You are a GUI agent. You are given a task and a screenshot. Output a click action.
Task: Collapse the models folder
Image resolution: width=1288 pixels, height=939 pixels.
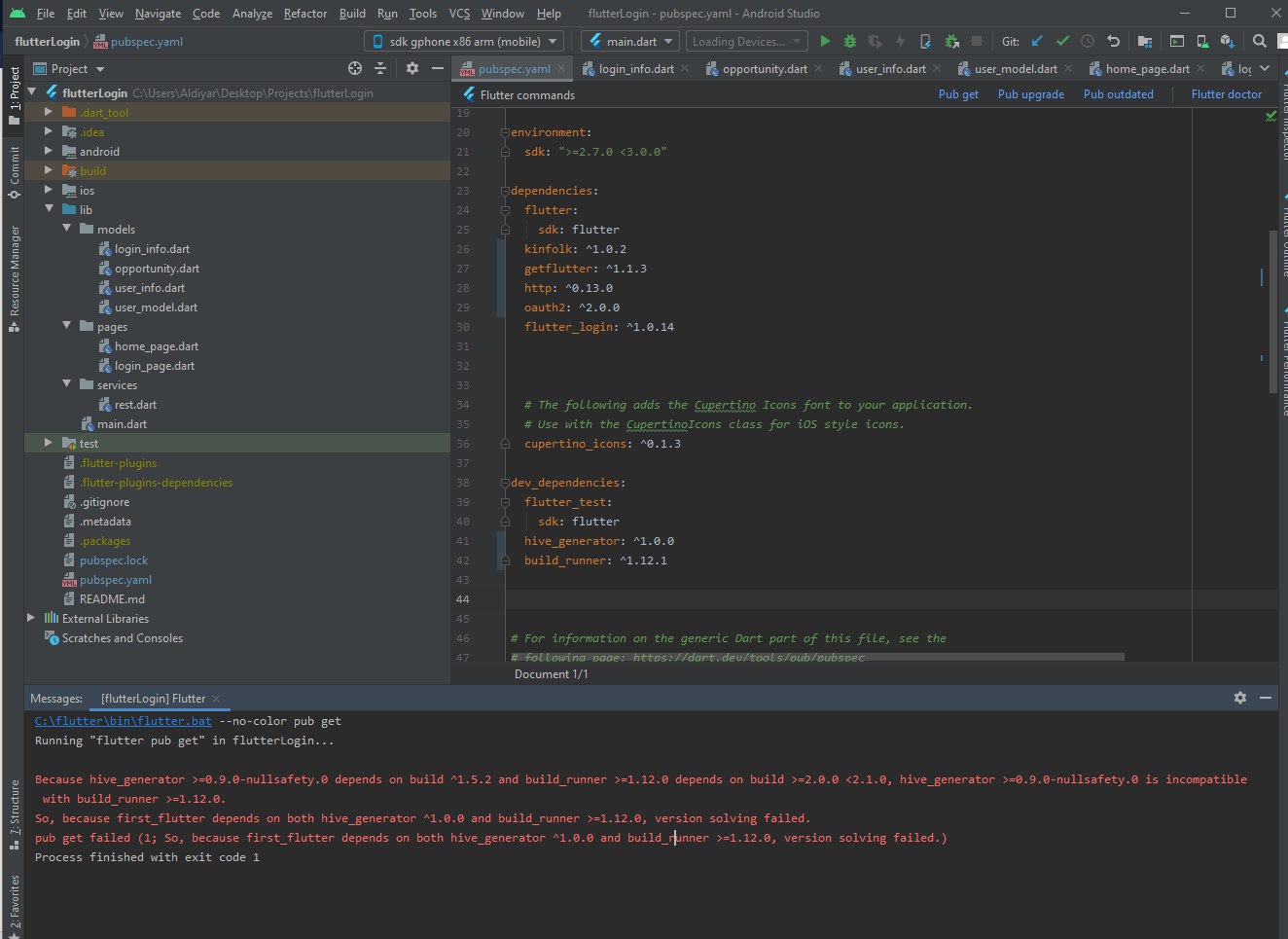click(x=67, y=229)
